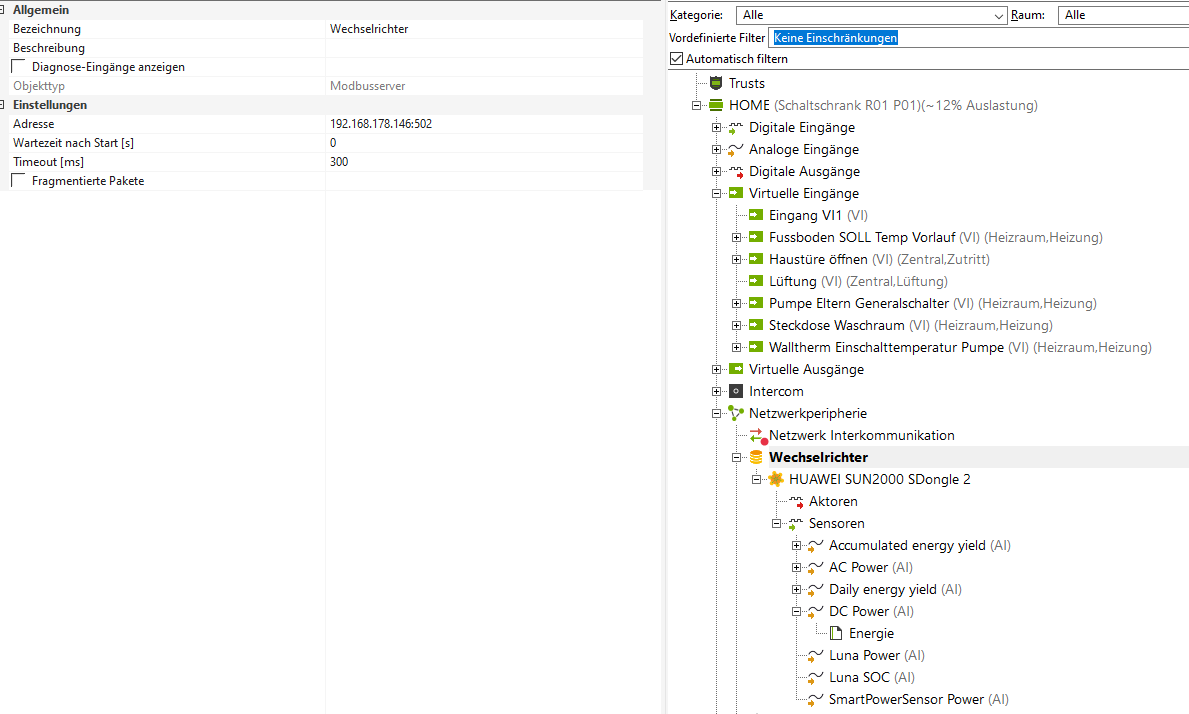Select Luna SOC sensor in tree

coord(858,677)
